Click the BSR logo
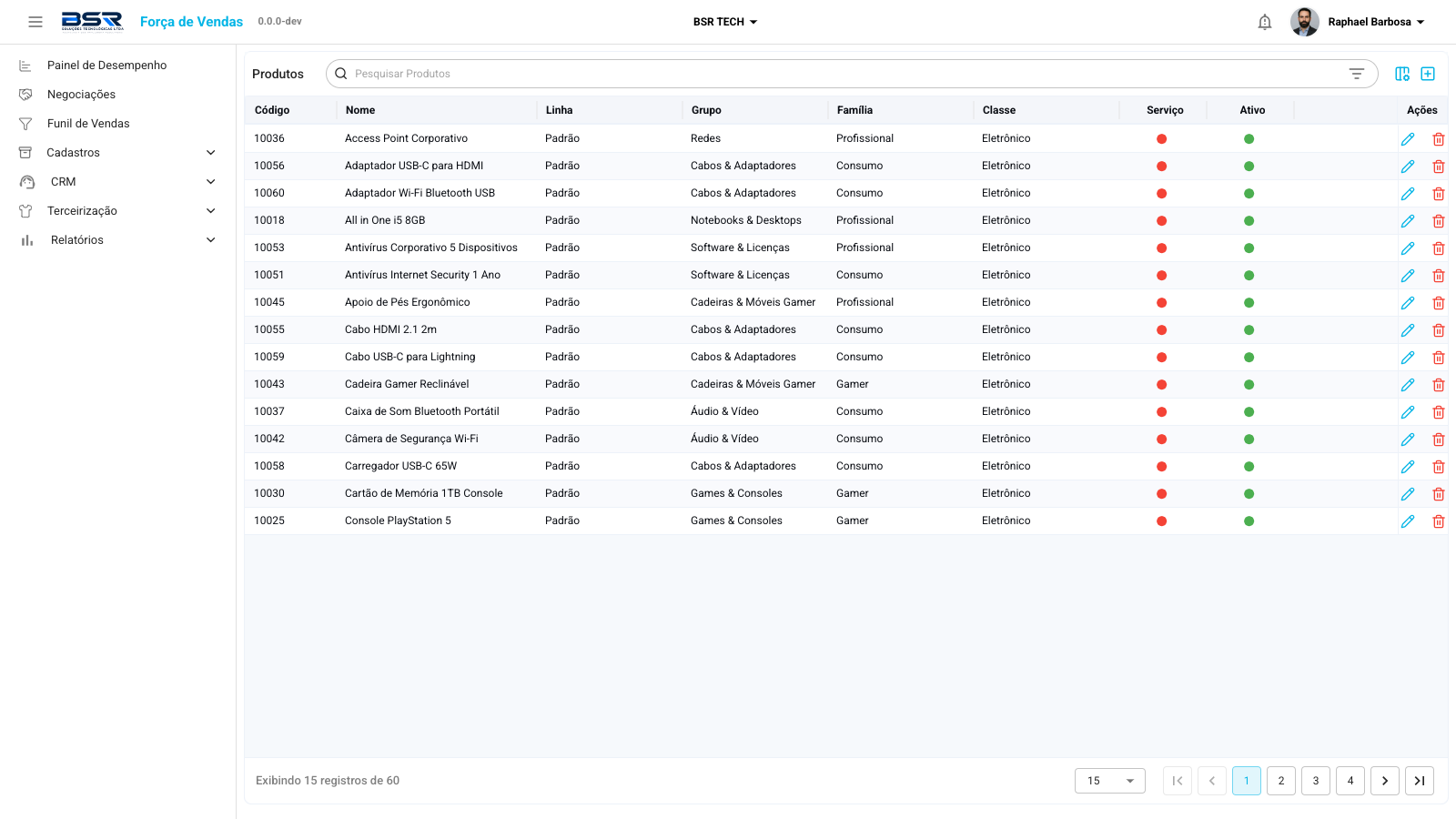Viewport: 1456px width, 819px height. (92, 22)
